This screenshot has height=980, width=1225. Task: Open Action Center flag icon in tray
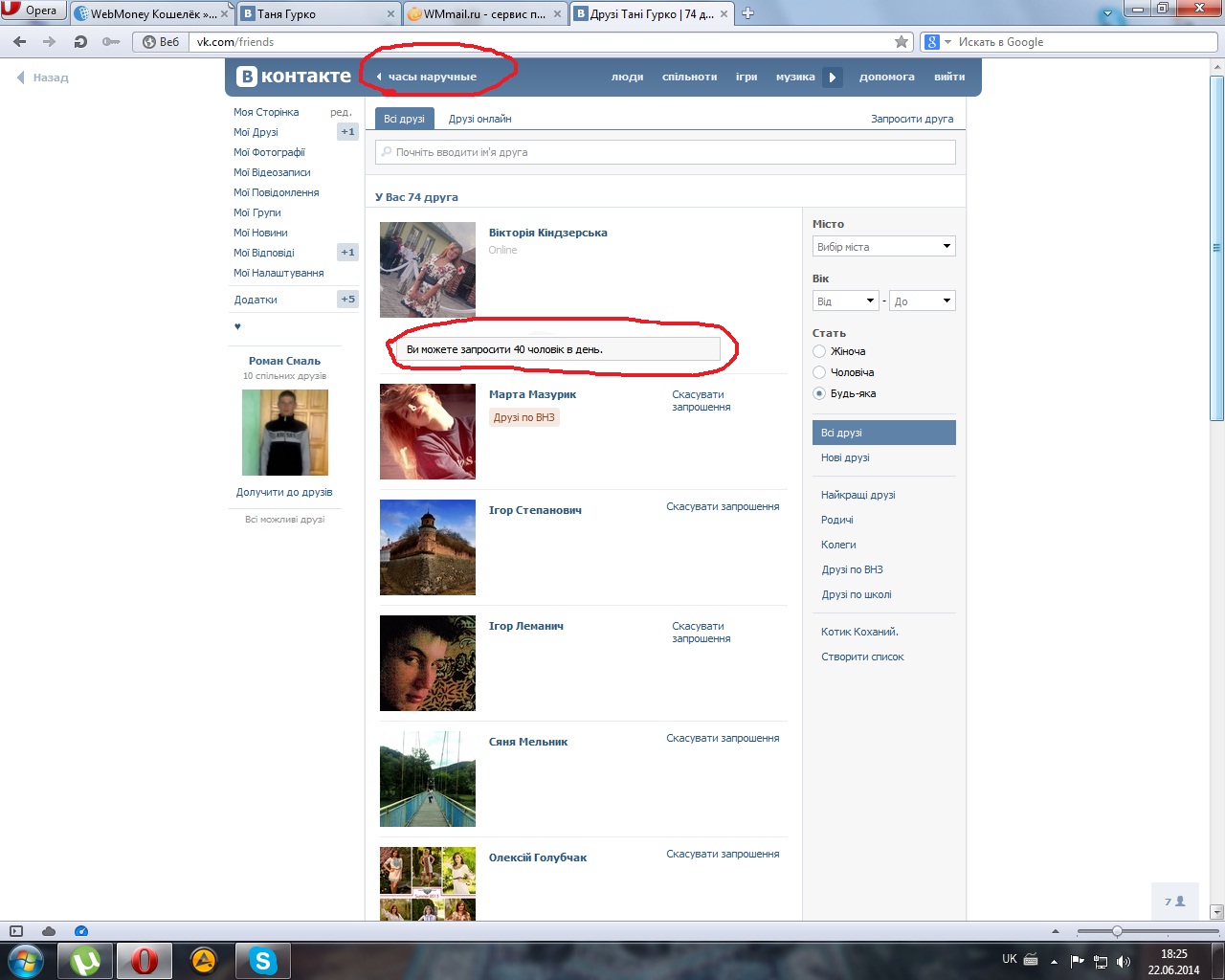pos(1078,961)
